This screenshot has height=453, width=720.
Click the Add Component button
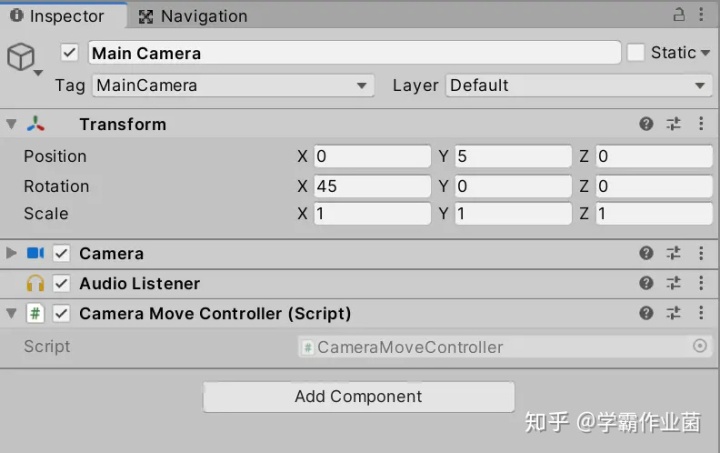click(x=359, y=397)
